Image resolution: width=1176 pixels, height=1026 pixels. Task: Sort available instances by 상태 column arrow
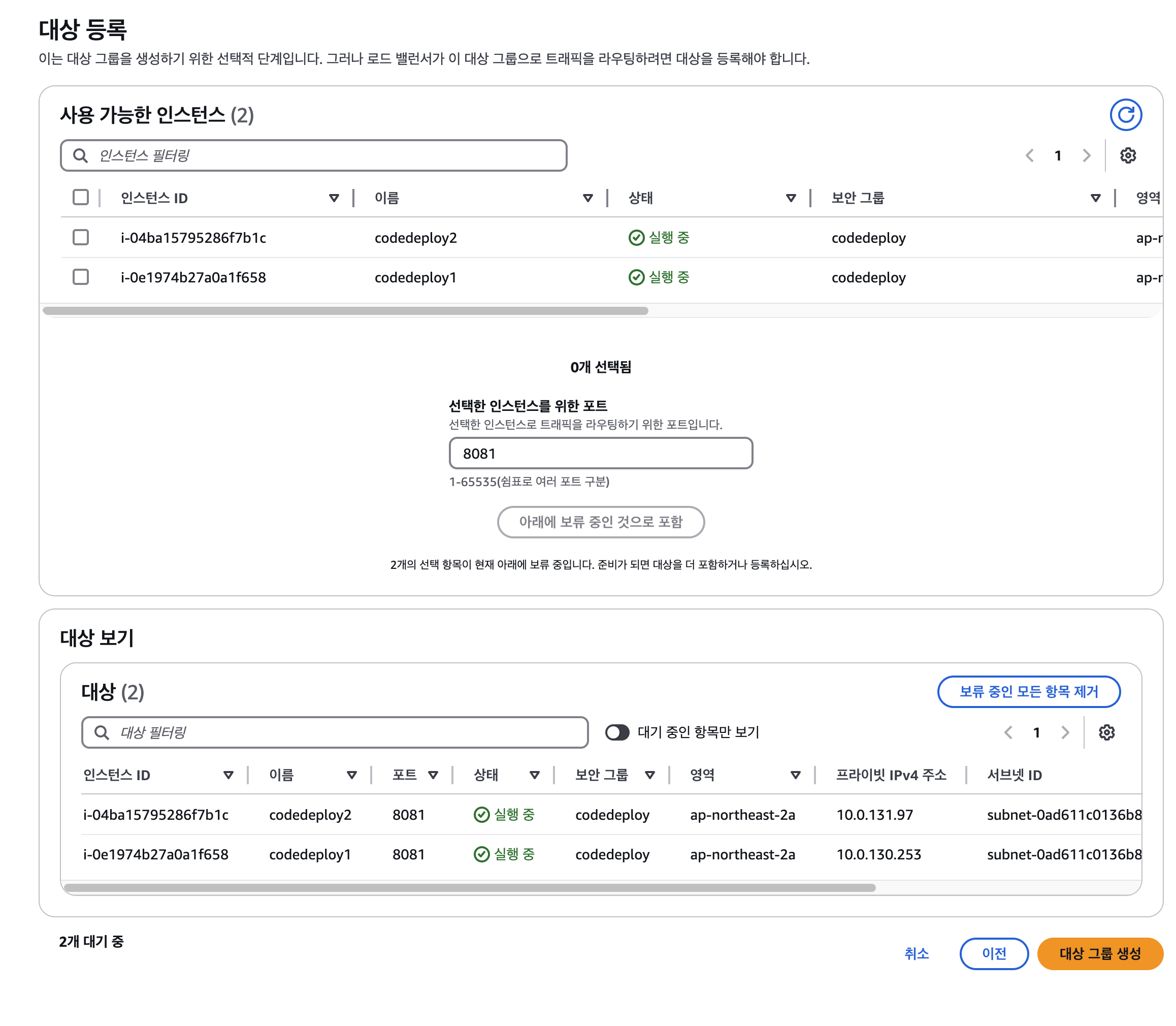coord(790,198)
